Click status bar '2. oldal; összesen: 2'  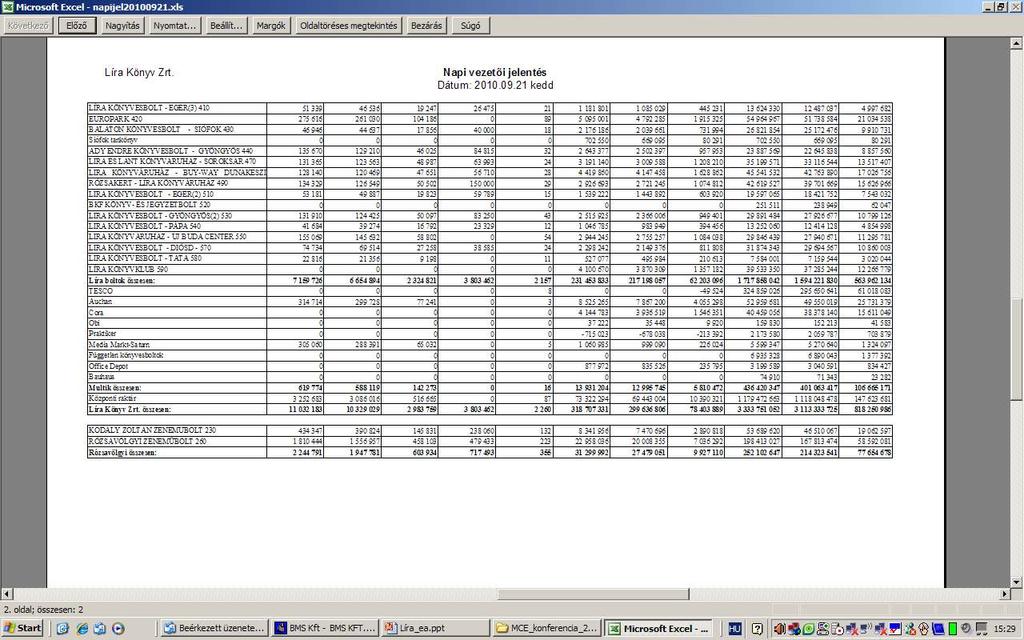44,609
